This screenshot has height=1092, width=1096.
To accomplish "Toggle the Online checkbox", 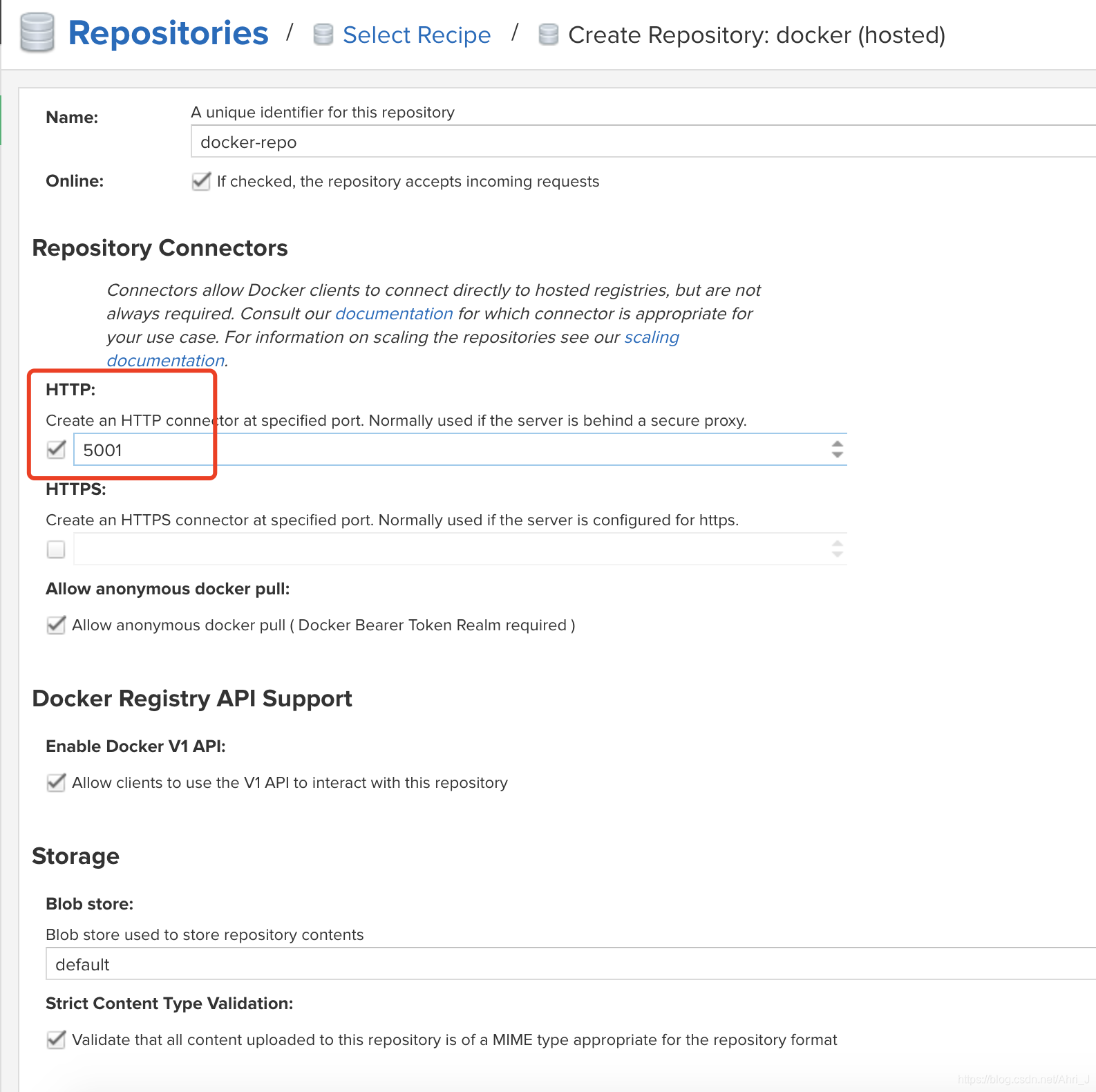I will point(201,181).
